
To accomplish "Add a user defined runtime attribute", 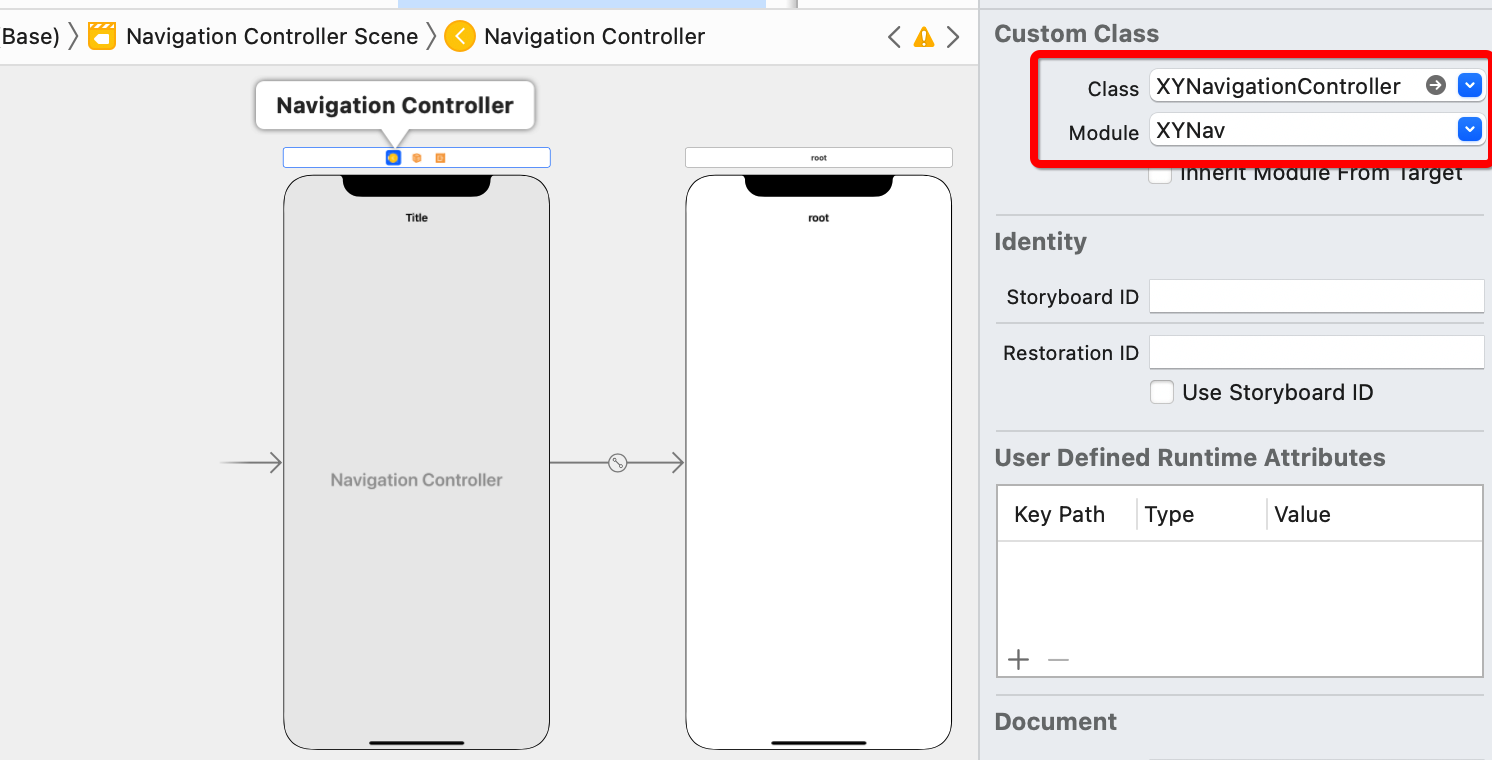I will tap(1018, 660).
